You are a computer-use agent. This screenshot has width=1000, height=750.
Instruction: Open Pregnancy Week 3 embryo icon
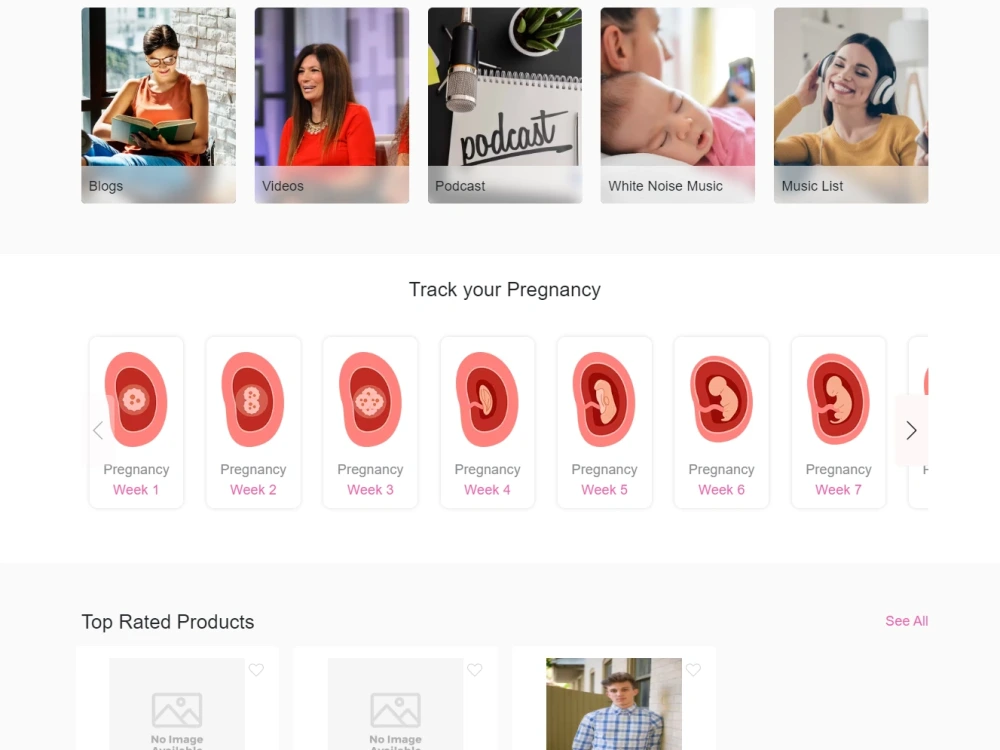click(x=370, y=399)
